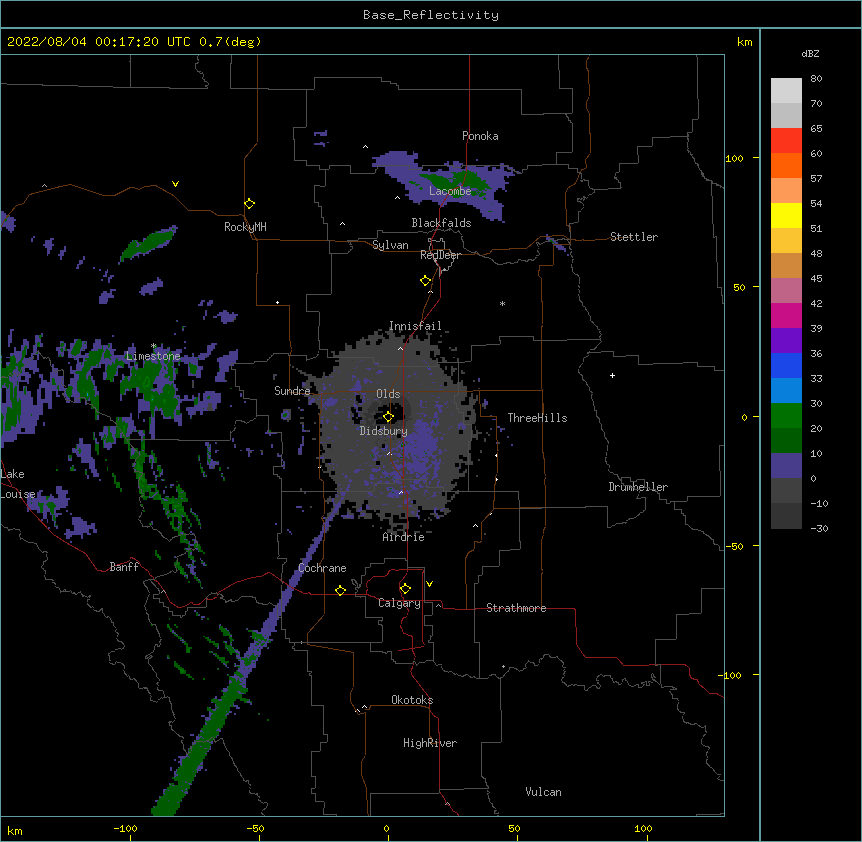Click the Sylvan label
Image resolution: width=862 pixels, height=842 pixels.
pos(390,245)
